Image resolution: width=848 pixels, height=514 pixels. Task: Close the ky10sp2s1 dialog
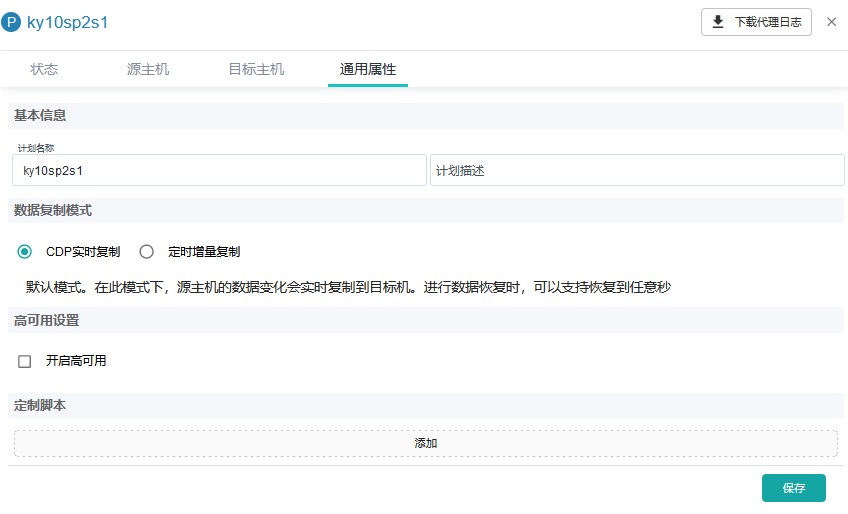tap(831, 22)
